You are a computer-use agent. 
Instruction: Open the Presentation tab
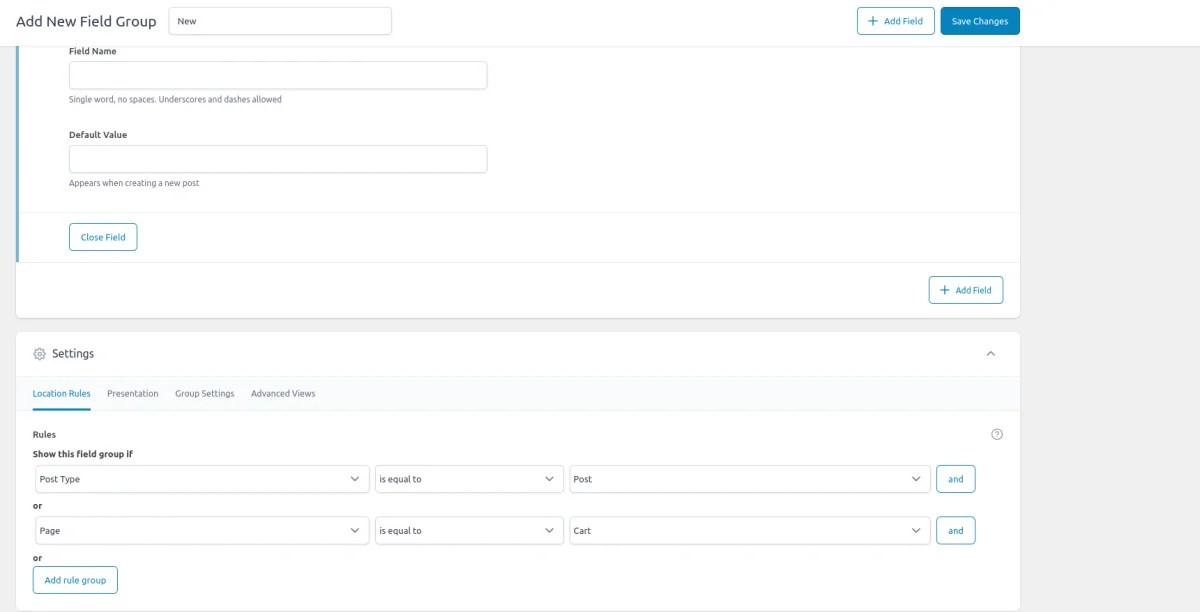tap(133, 394)
